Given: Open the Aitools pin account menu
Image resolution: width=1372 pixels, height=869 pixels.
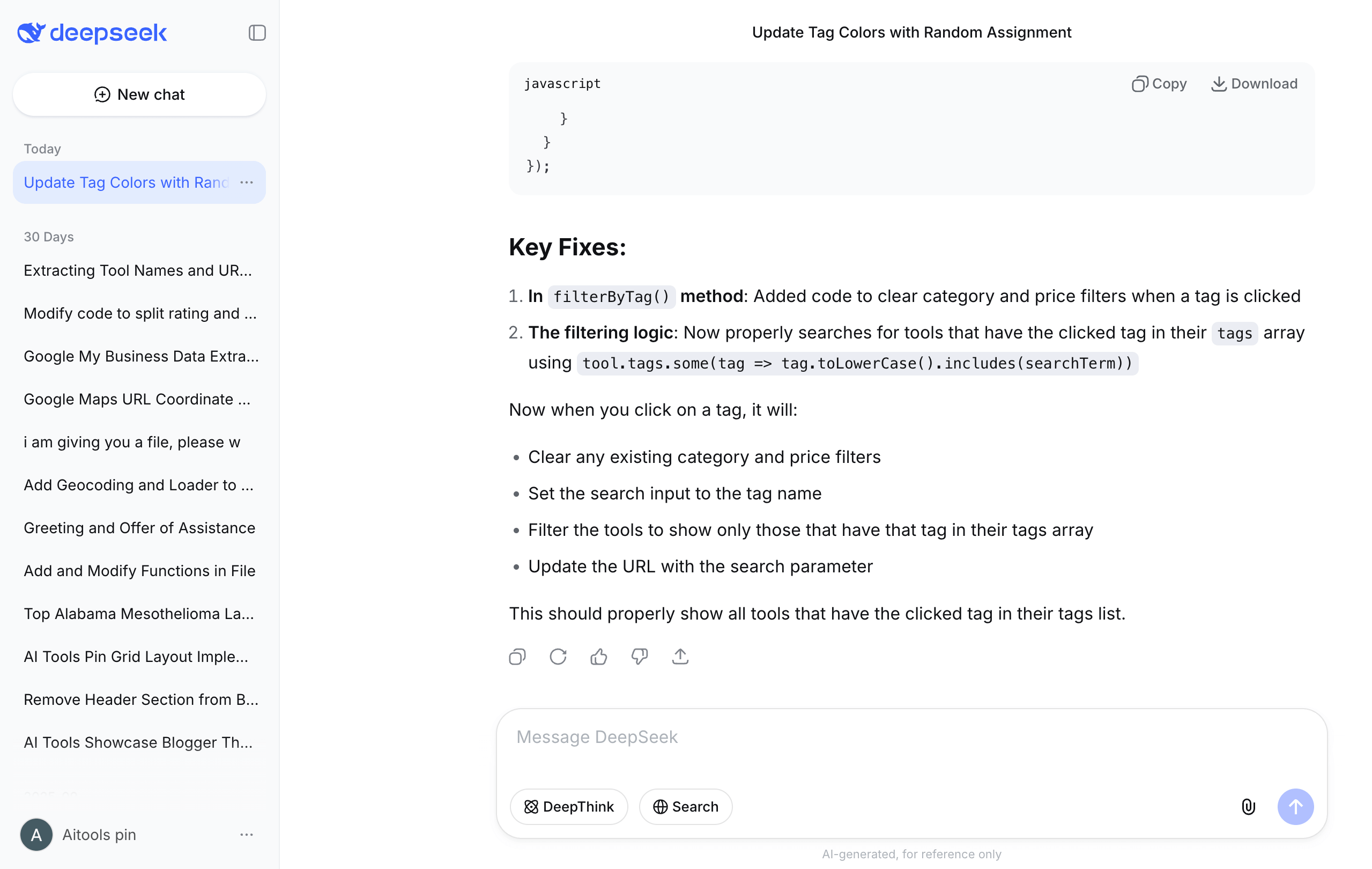Looking at the screenshot, I should pyautogui.click(x=246, y=834).
